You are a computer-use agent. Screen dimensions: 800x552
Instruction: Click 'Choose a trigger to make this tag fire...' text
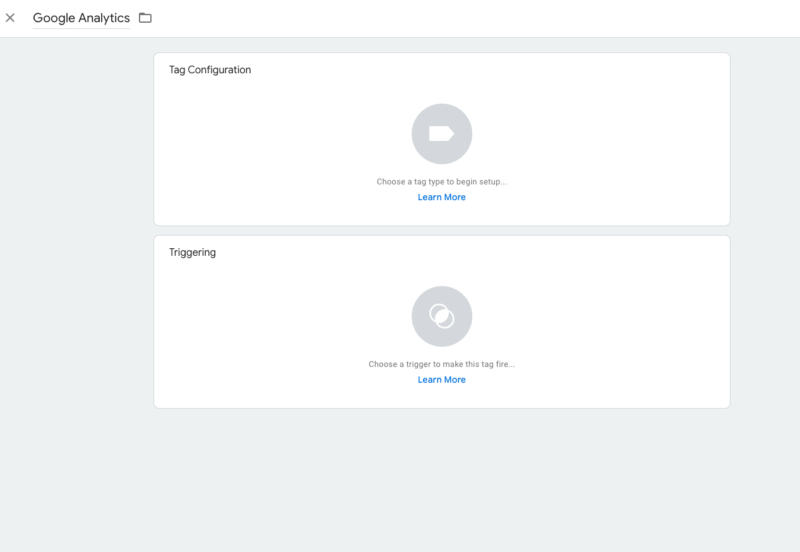tap(442, 364)
